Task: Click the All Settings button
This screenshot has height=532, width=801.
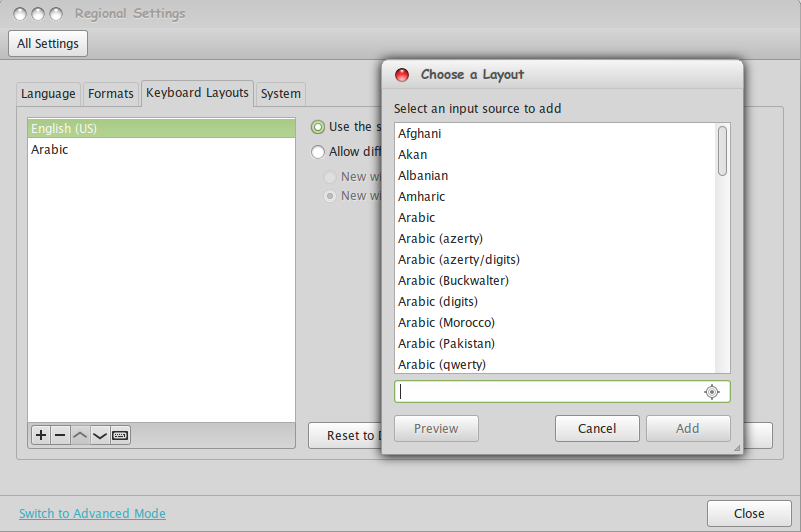Action: pyautogui.click(x=48, y=43)
